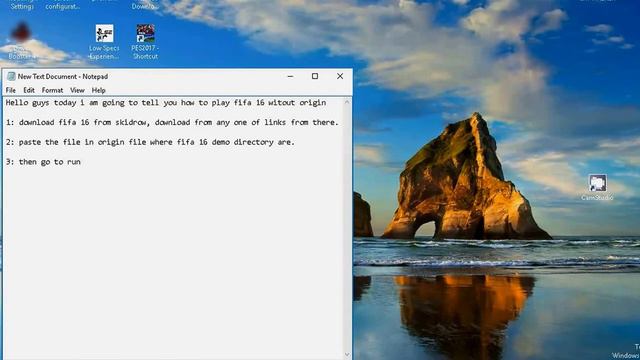Close the Notepad window
Image resolution: width=640 pixels, height=360 pixels.
[340, 76]
